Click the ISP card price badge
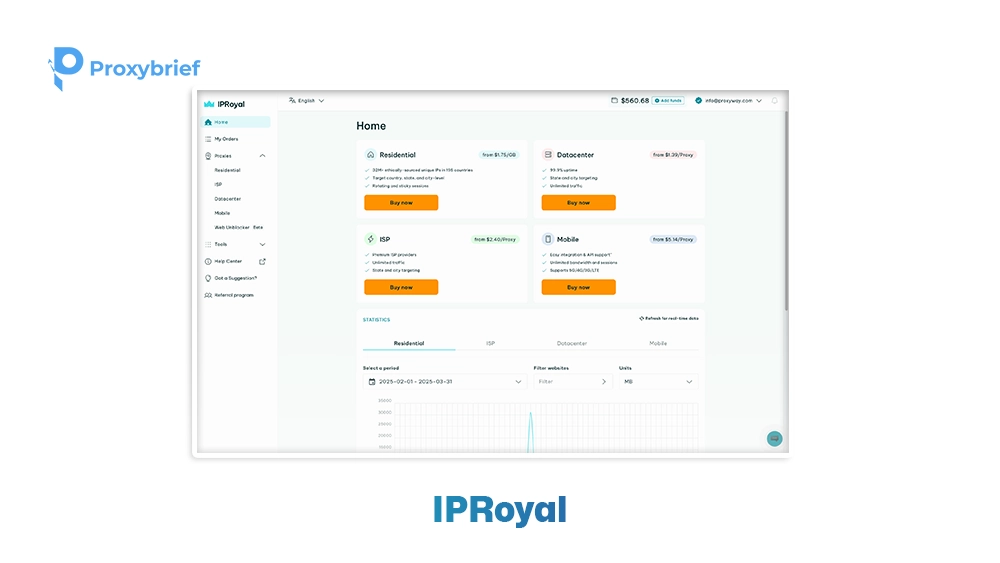Image resolution: width=1000 pixels, height=563 pixels. point(495,240)
